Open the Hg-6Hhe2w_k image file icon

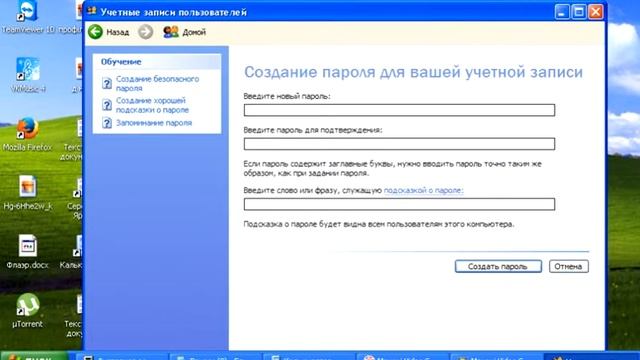coord(28,187)
